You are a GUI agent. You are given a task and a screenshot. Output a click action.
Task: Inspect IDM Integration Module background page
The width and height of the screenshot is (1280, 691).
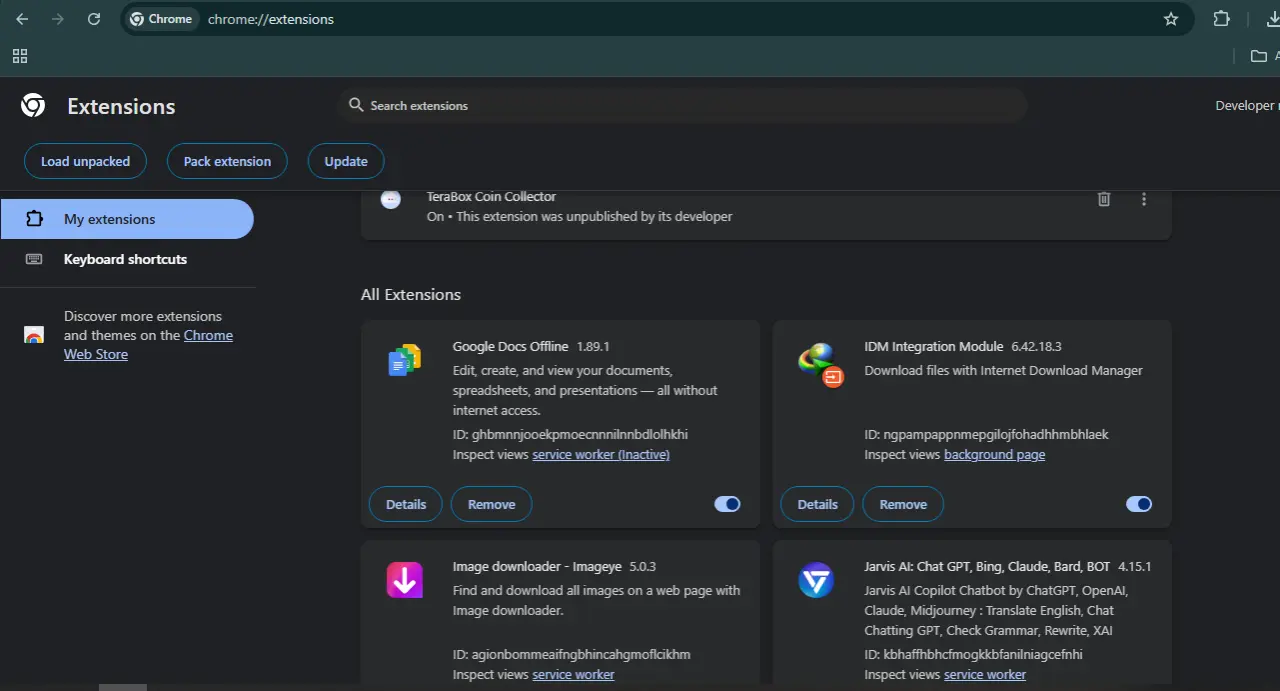[994, 454]
